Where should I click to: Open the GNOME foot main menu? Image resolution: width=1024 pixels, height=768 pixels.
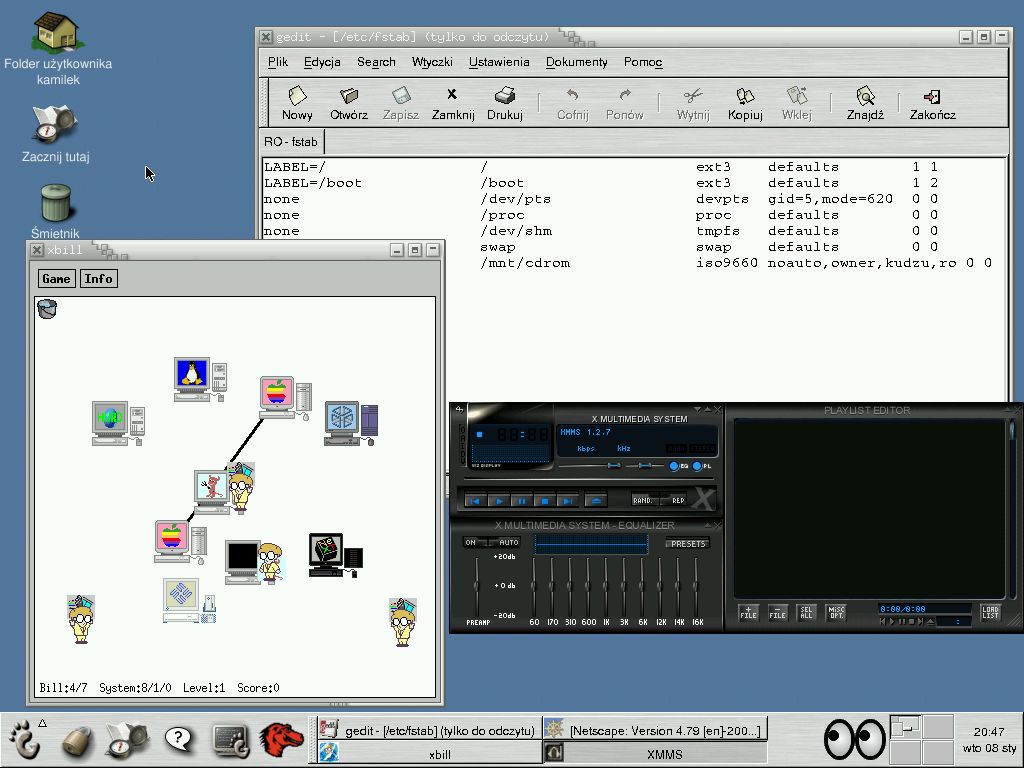coord(25,740)
